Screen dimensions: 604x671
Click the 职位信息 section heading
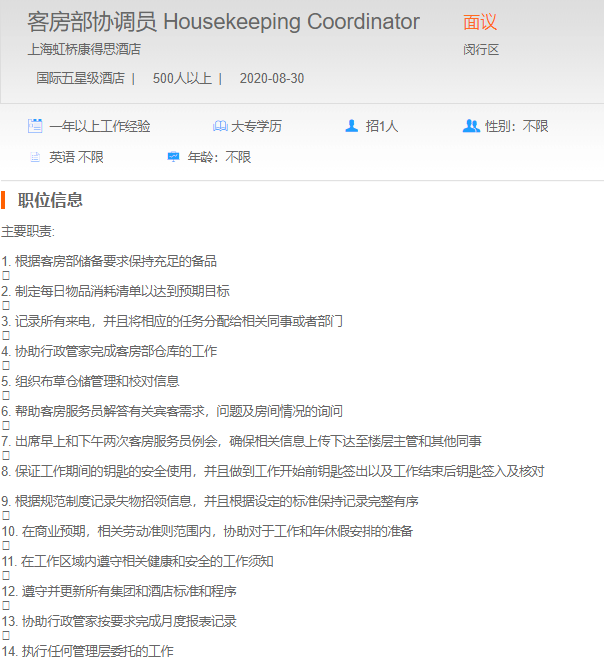[x=50, y=200]
